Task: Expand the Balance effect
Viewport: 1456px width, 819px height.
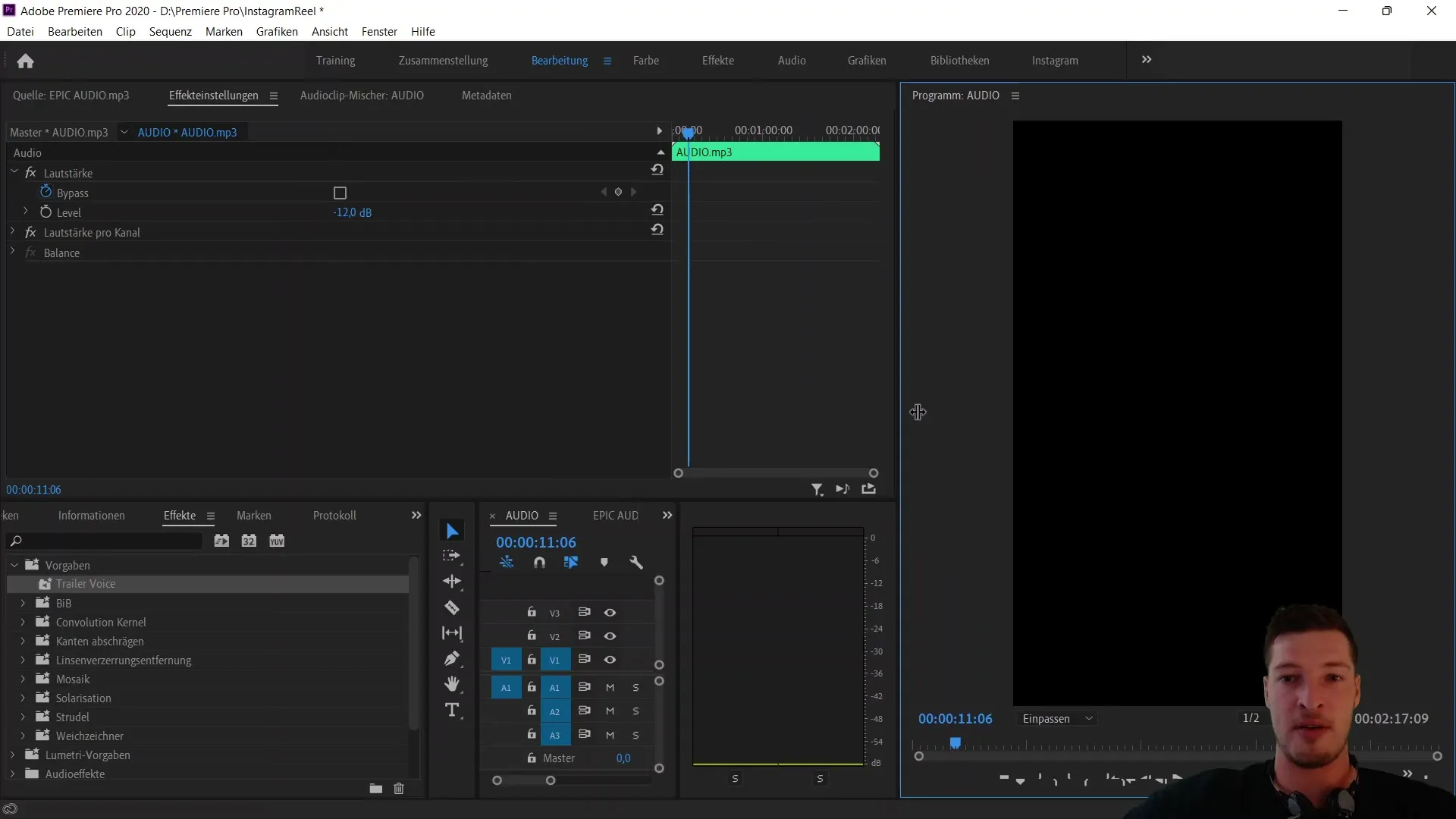Action: click(x=12, y=252)
